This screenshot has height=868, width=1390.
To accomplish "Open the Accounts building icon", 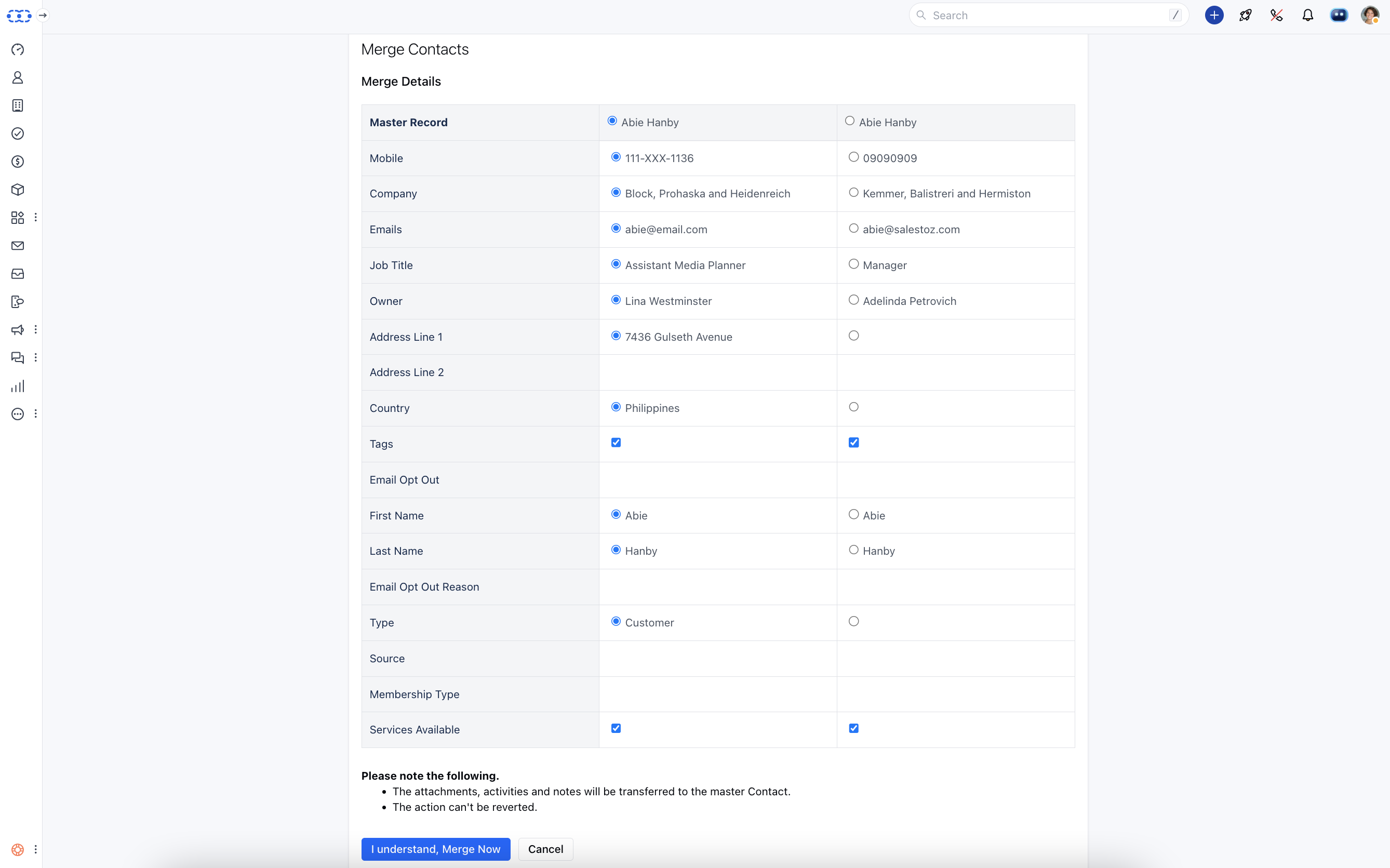I will pyautogui.click(x=18, y=105).
